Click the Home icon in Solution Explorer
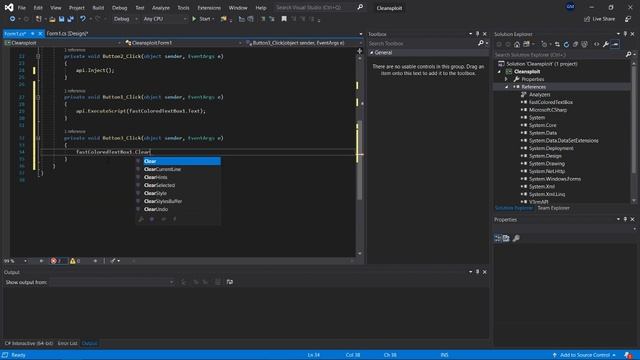Image resolution: width=640 pixels, height=360 pixels. pos(517,44)
